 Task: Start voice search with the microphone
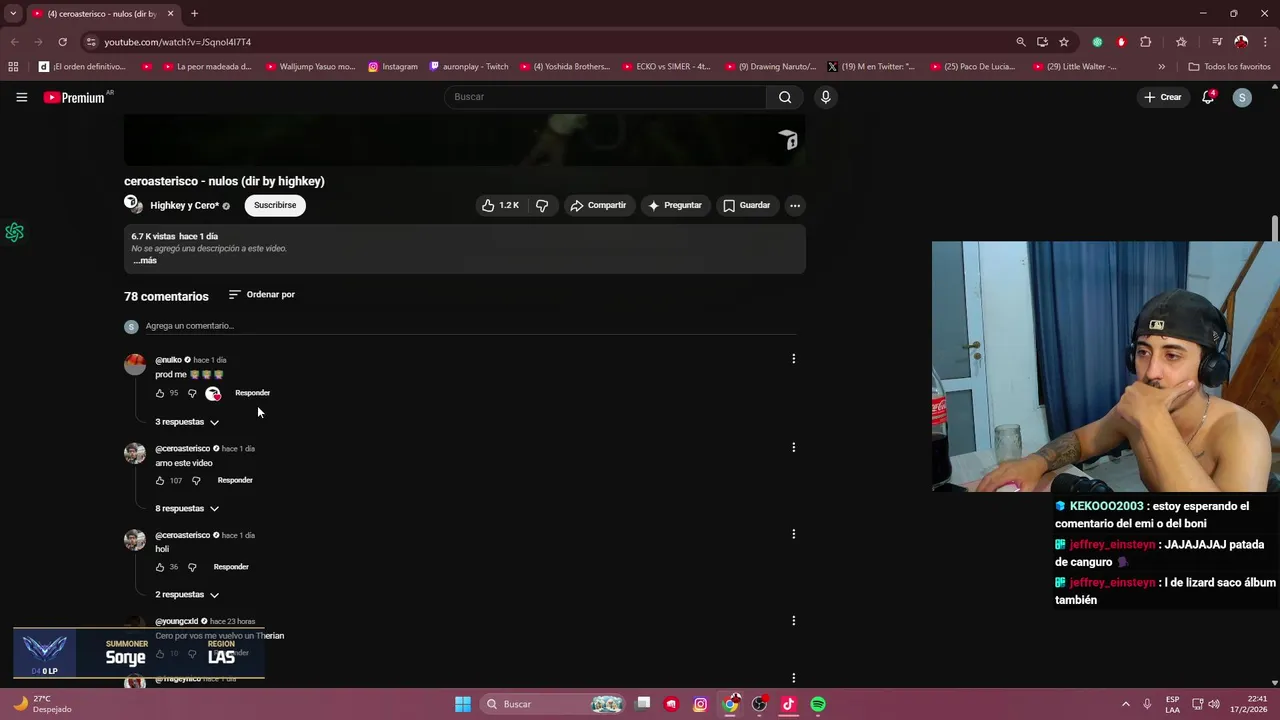point(825,97)
